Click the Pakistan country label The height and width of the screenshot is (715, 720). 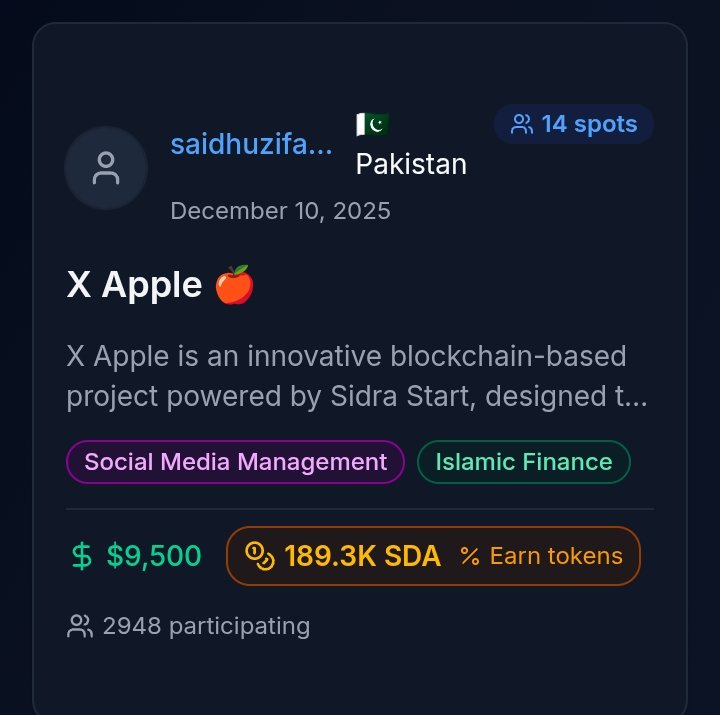(x=411, y=164)
